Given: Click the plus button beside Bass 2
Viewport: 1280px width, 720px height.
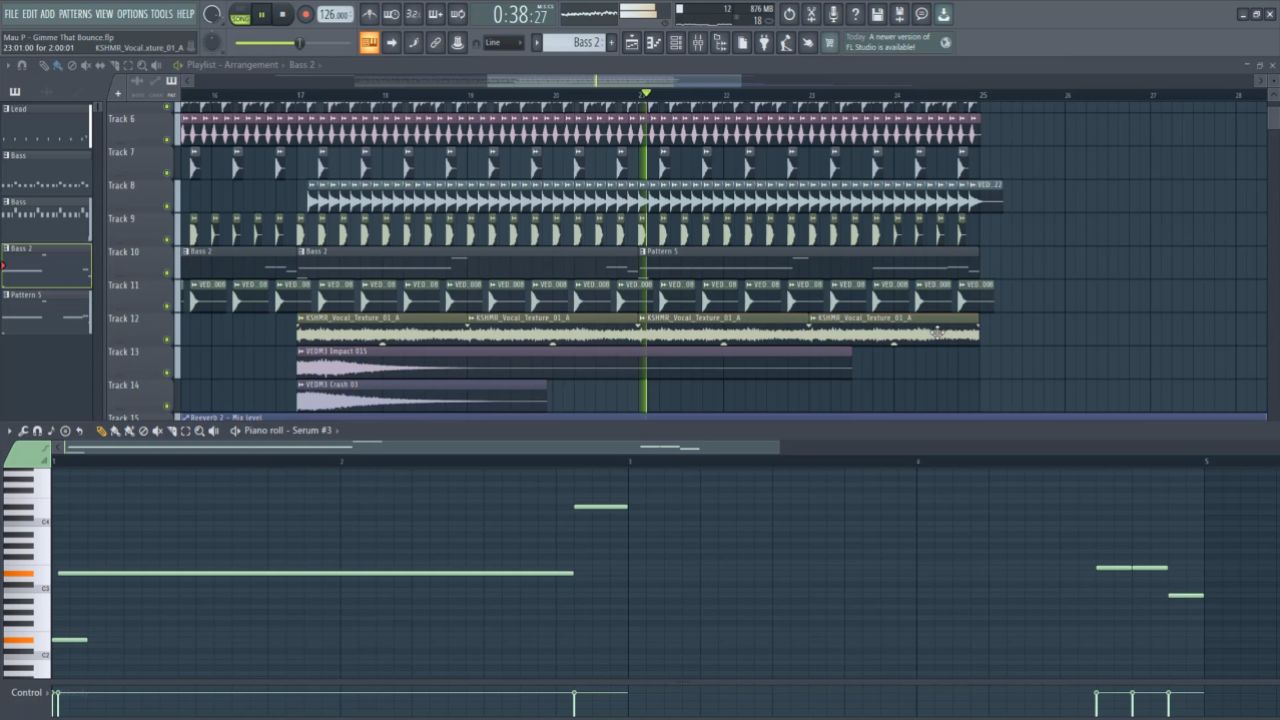Looking at the screenshot, I should coord(610,43).
